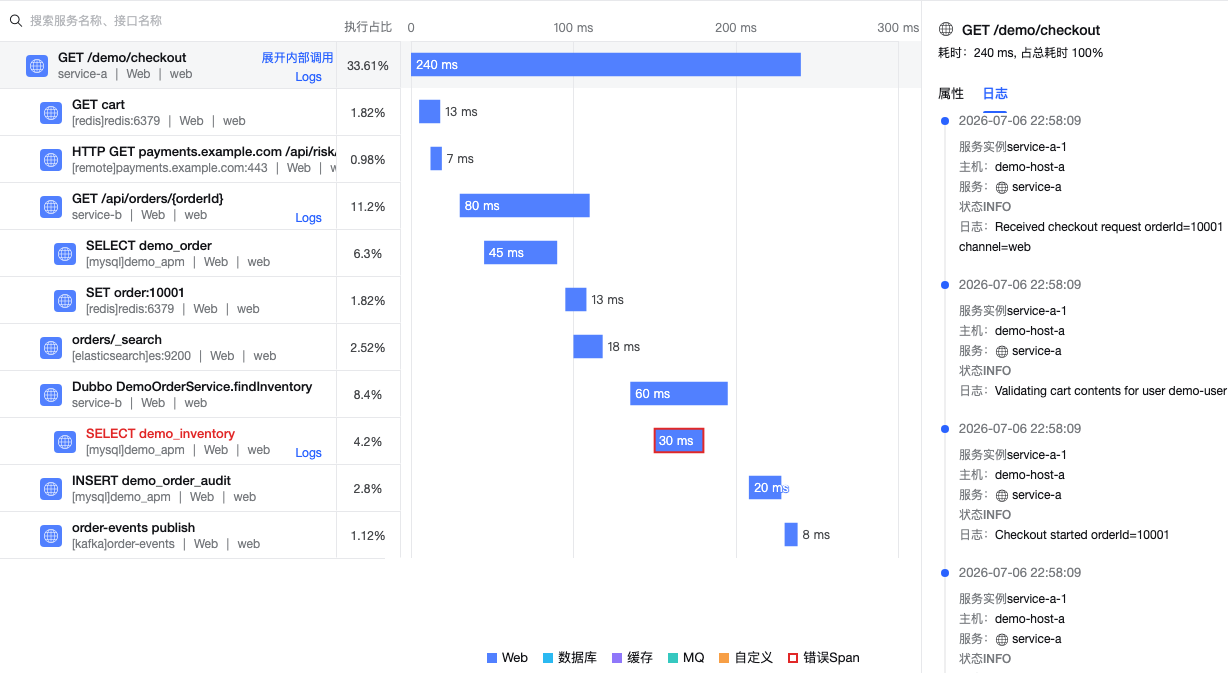Screen dimensions: 1228x673
Task: Click the globe icon for SELECT demo_inventory row
Action: (65, 442)
